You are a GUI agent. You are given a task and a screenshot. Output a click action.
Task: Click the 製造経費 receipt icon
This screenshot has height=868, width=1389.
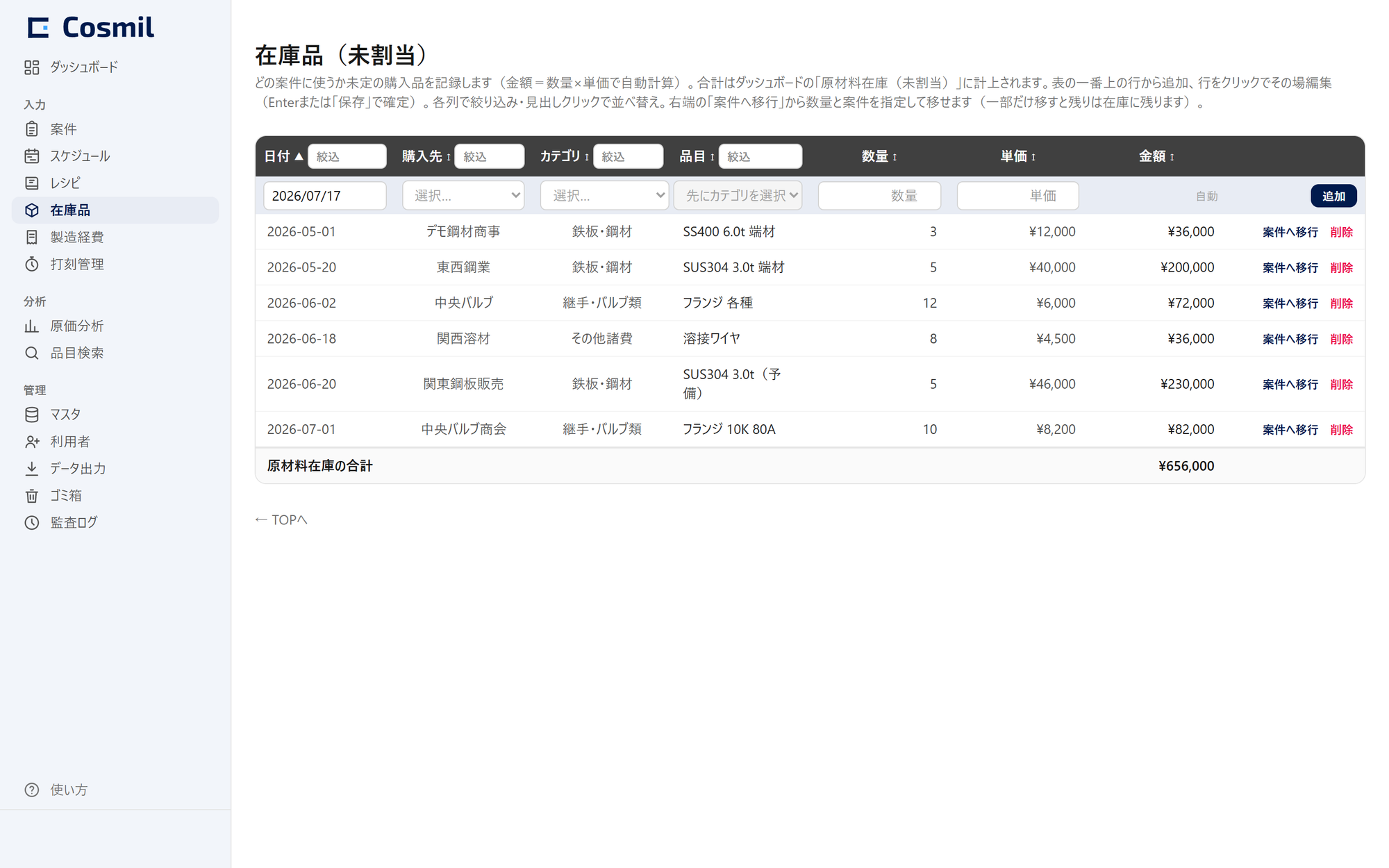[x=32, y=237]
